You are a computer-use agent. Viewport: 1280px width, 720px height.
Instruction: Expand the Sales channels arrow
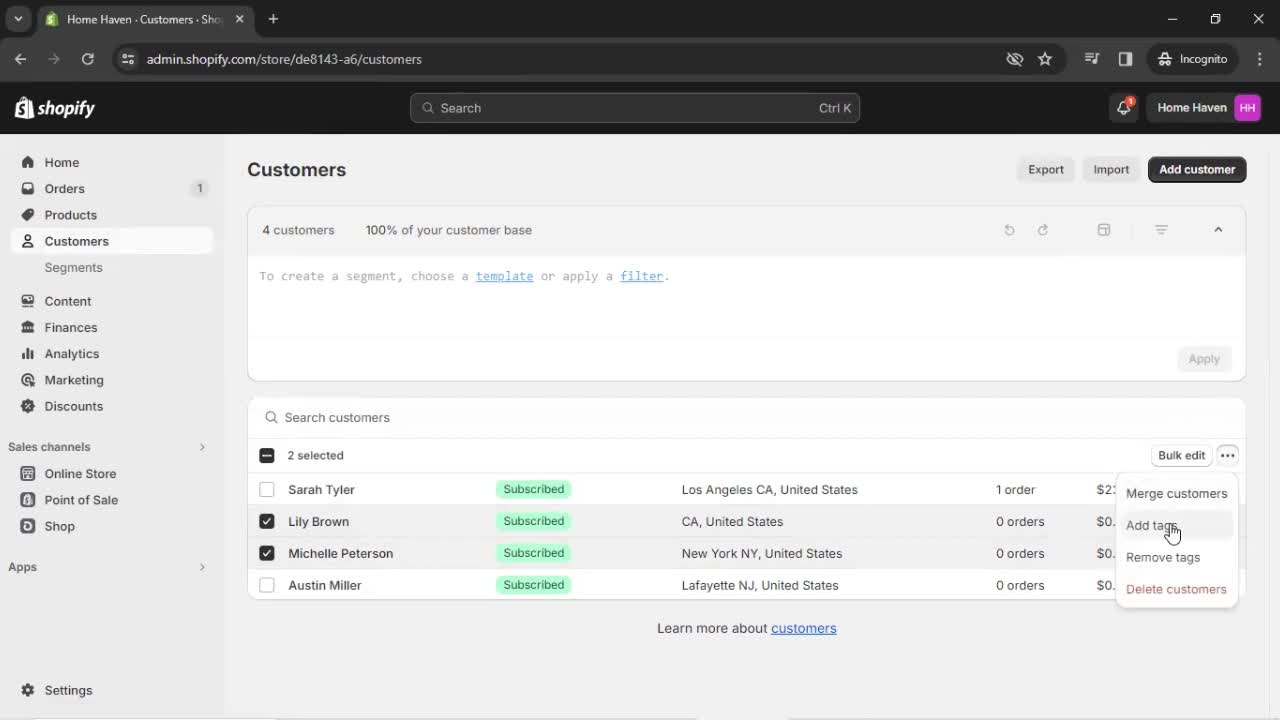coord(202,447)
